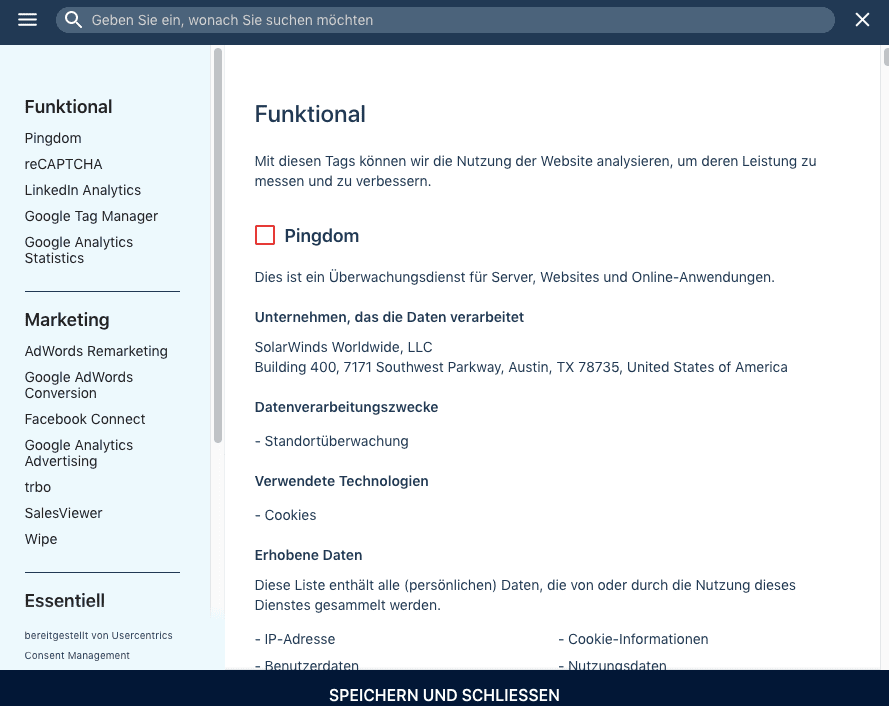
Task: Go to Google Tag Manager entry
Action: pyautogui.click(x=91, y=216)
